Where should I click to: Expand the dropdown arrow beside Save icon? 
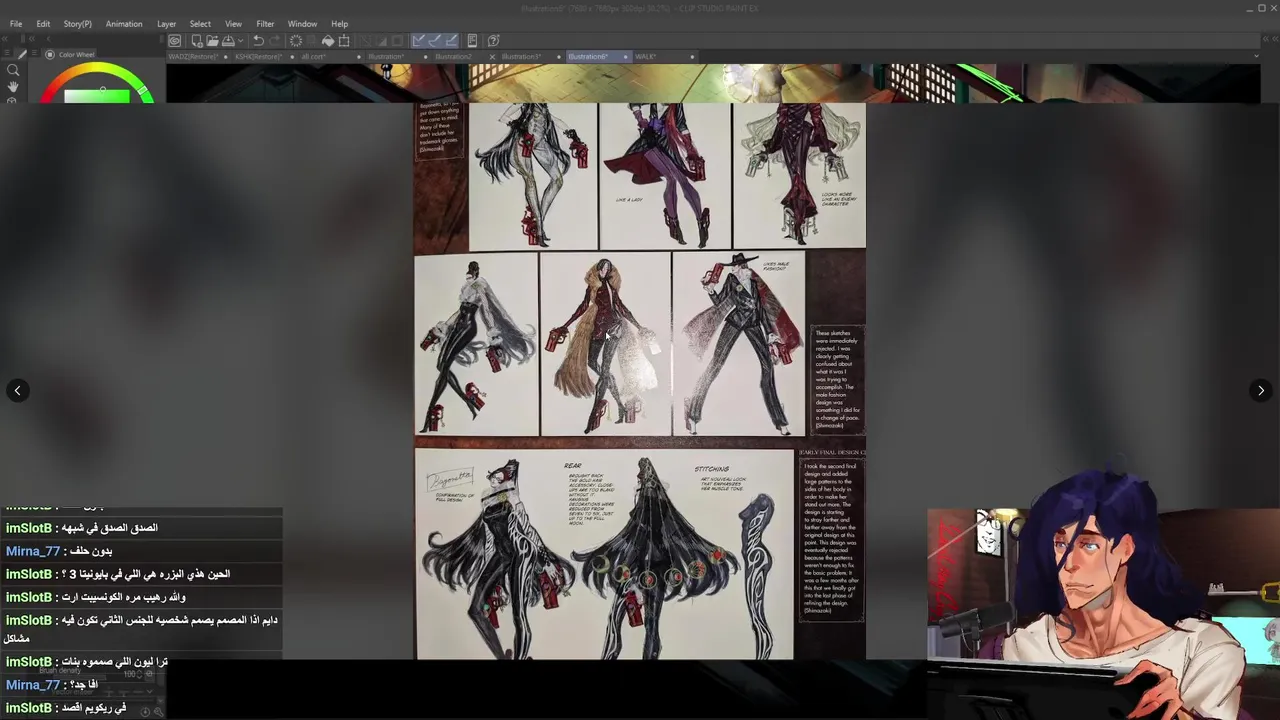pyautogui.click(x=240, y=41)
